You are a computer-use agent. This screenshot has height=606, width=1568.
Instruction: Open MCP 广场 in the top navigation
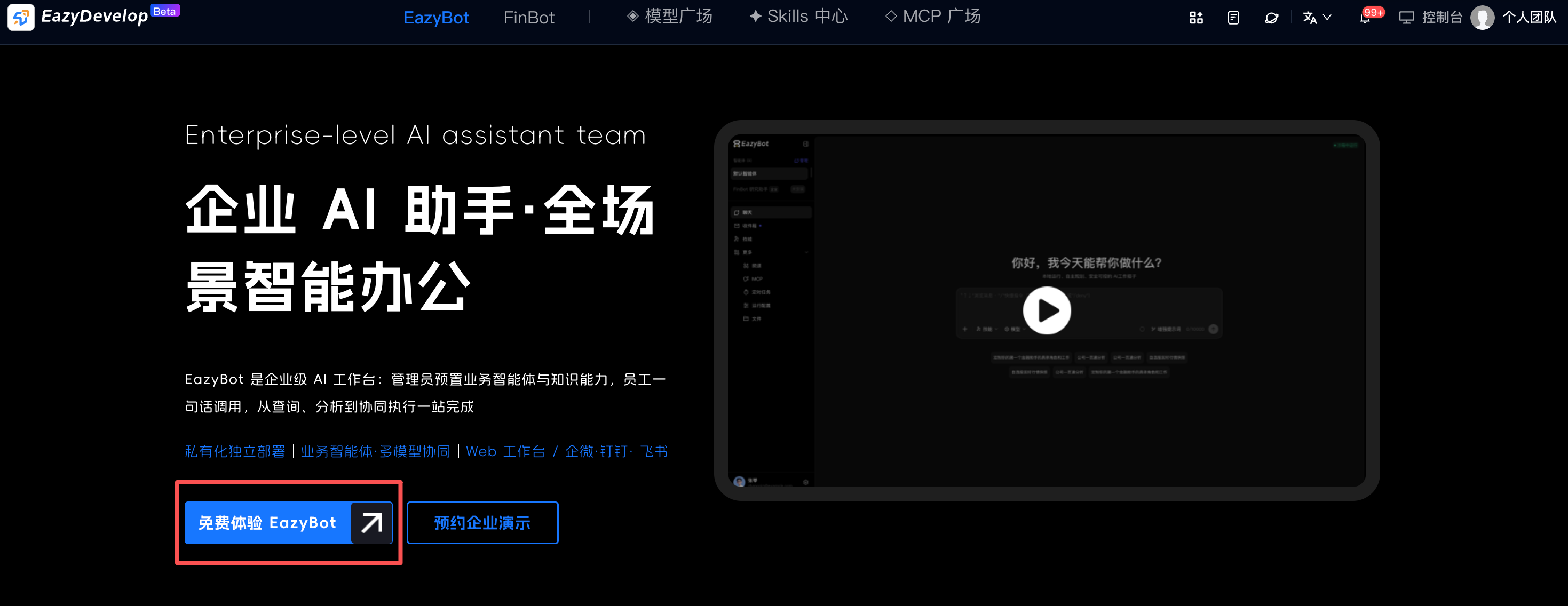click(x=932, y=17)
